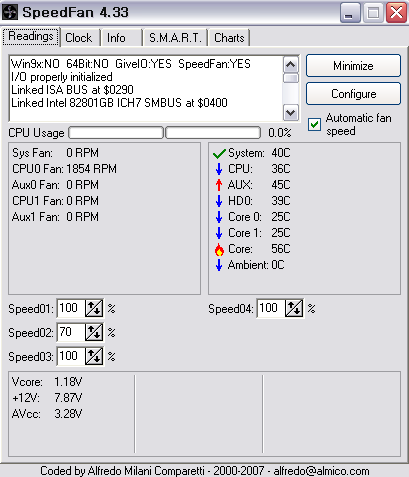The height and width of the screenshot is (477, 409).
Task: Click the Sys Fan 0 RPM reading
Action: click(55, 153)
